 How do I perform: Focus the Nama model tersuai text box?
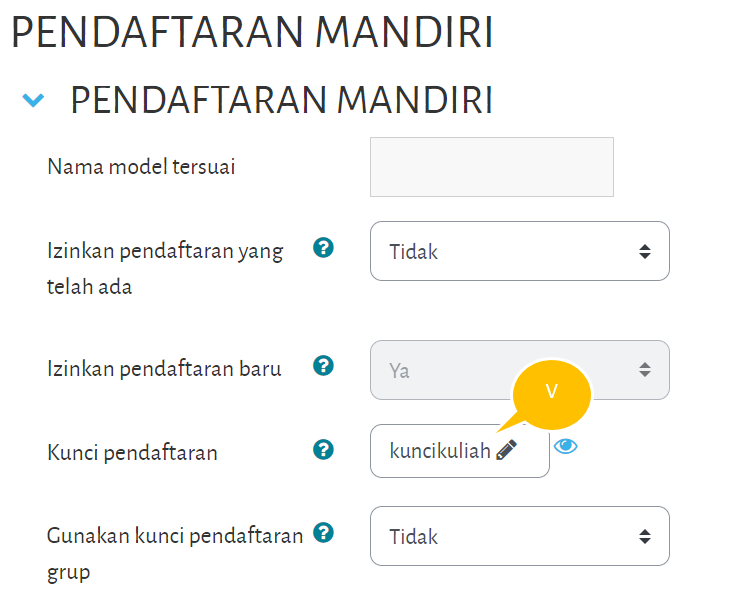coord(491,167)
